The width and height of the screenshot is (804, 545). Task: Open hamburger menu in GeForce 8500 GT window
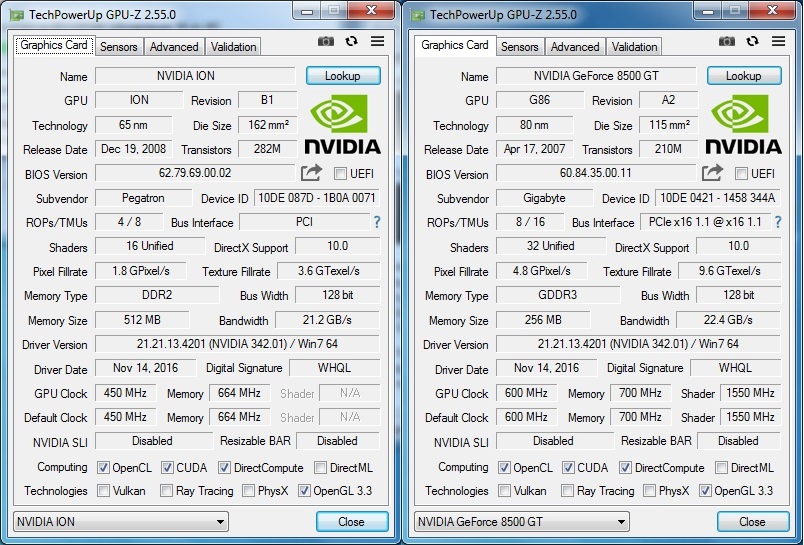[778, 41]
